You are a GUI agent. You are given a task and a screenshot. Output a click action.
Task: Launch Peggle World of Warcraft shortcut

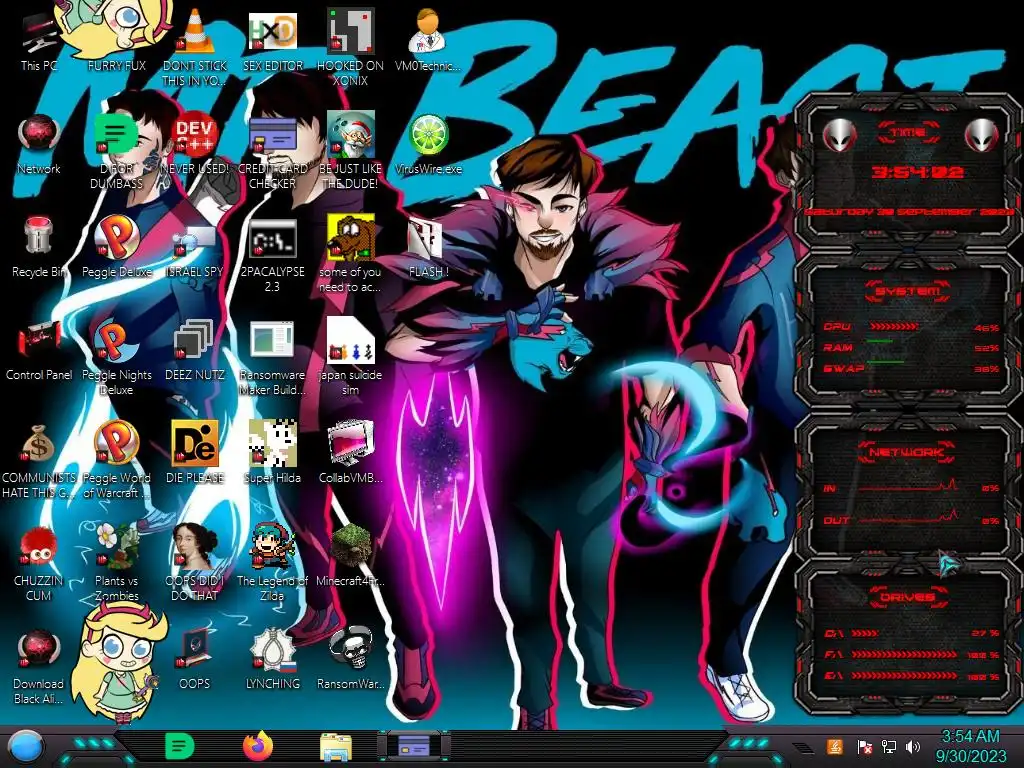click(x=117, y=460)
